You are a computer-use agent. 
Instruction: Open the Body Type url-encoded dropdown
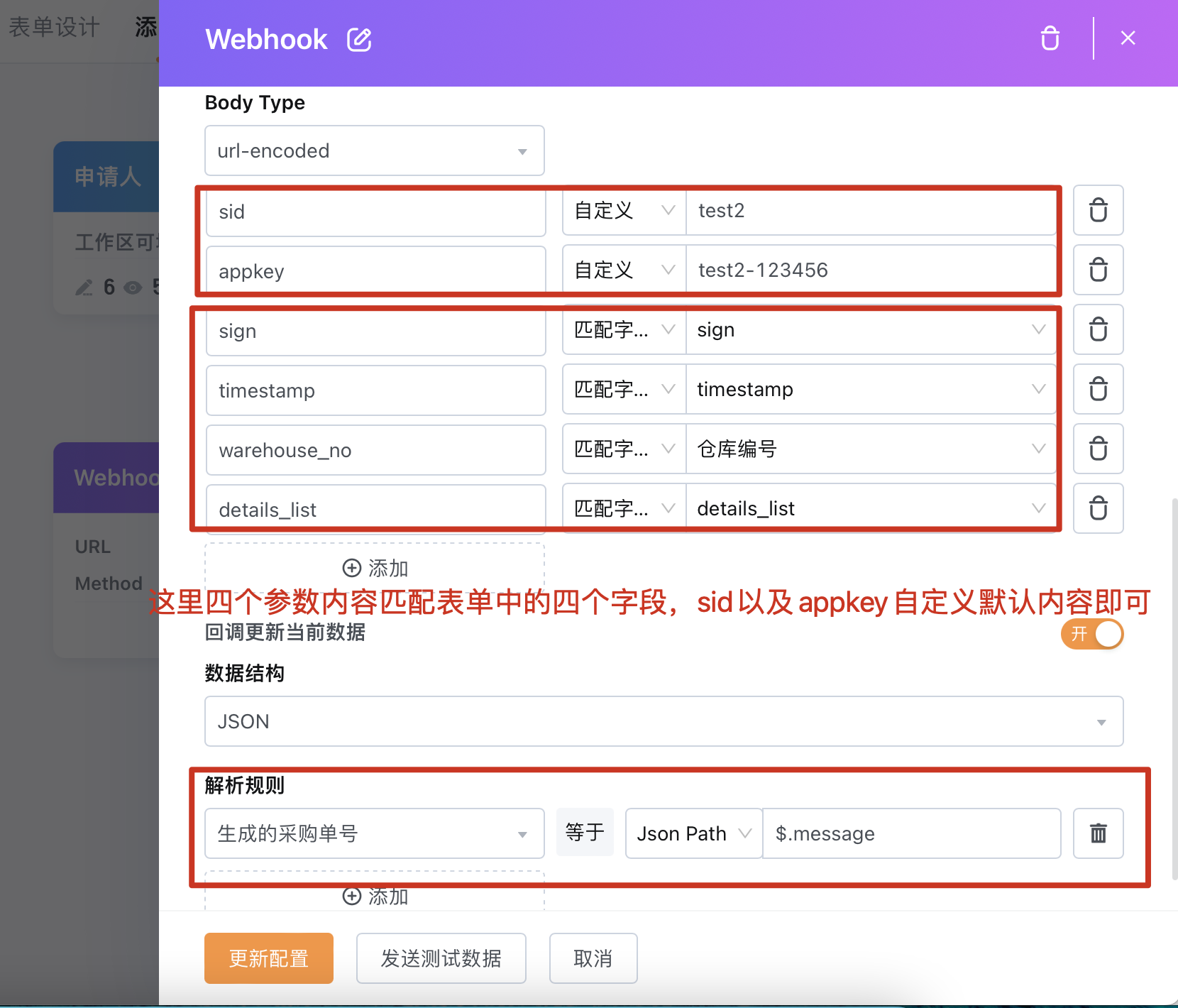coord(375,150)
